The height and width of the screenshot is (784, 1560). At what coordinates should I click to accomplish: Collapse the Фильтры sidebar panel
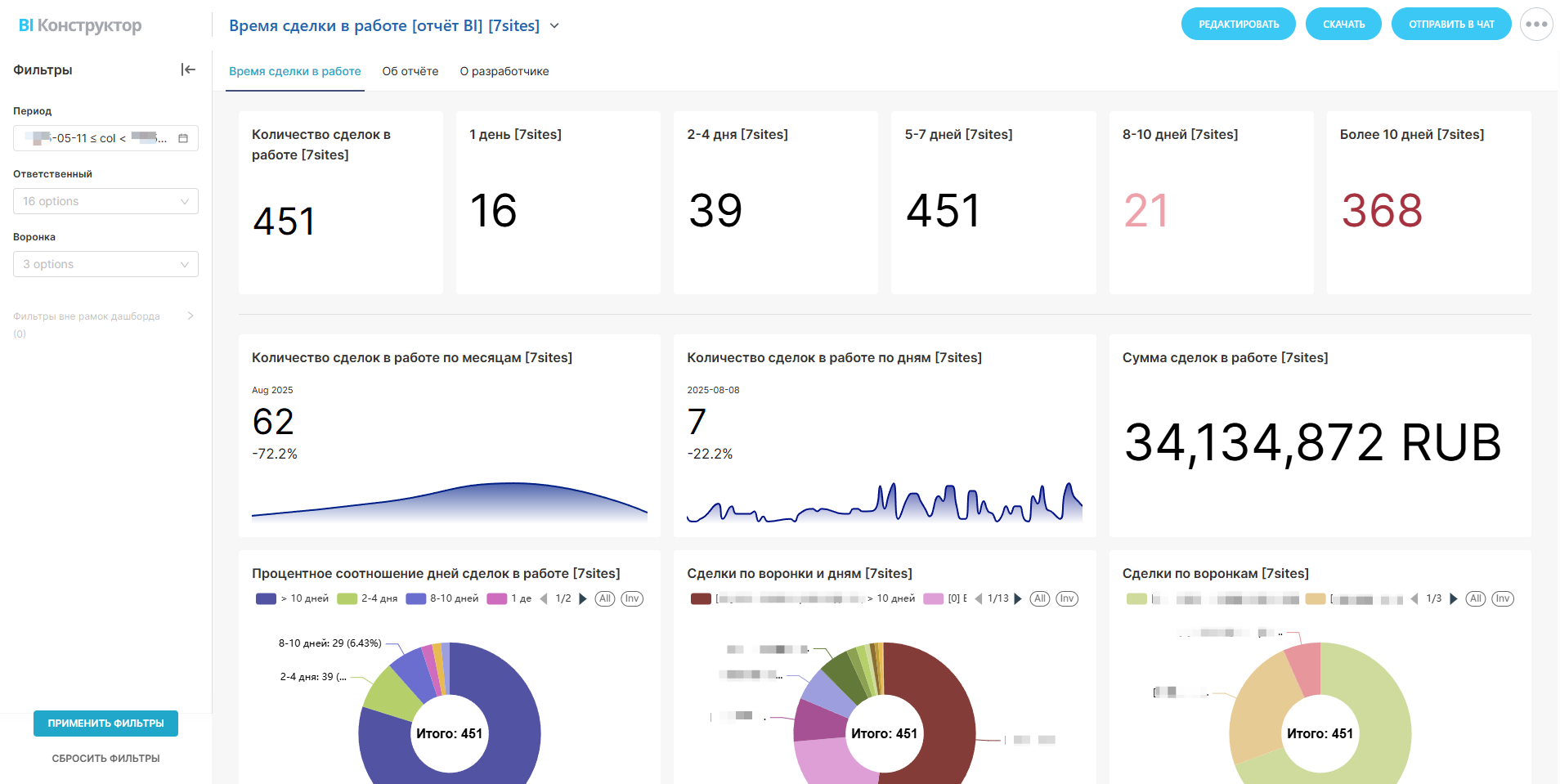188,69
